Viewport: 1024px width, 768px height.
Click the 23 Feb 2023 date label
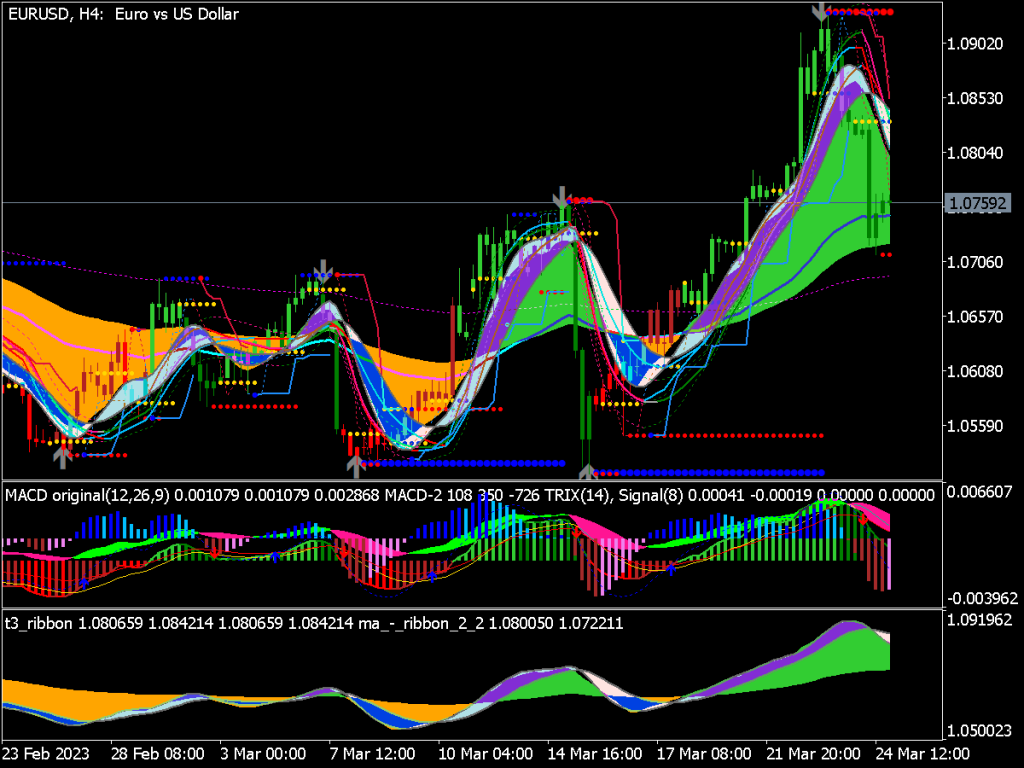point(44,752)
